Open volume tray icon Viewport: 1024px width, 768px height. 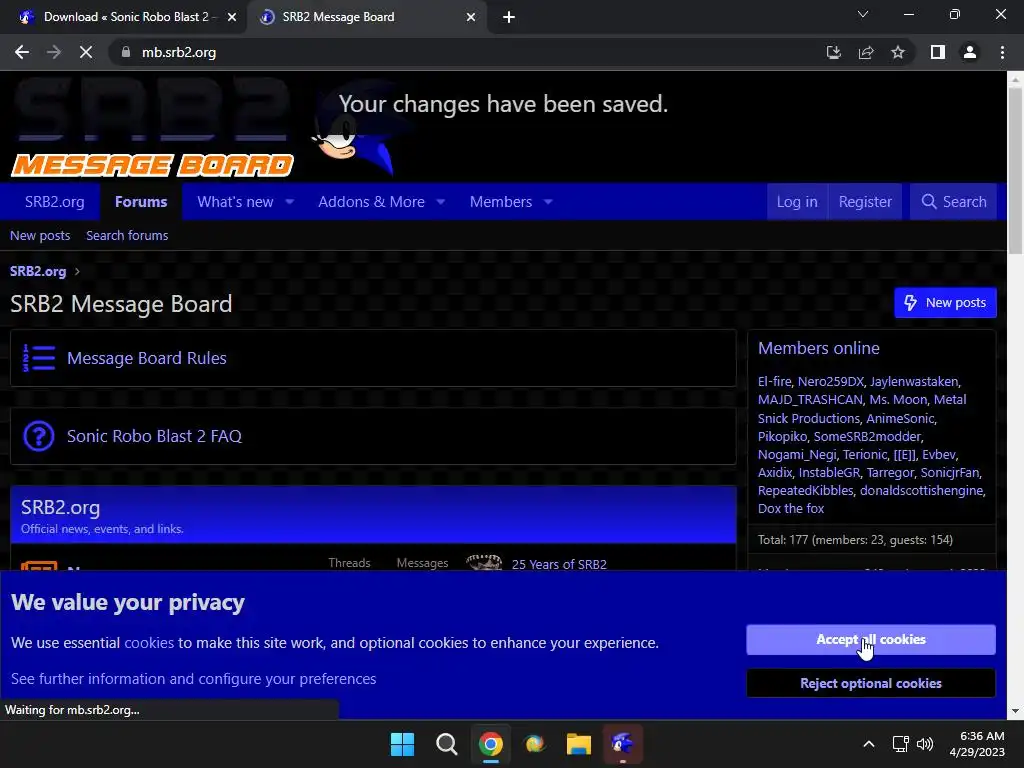(x=925, y=744)
